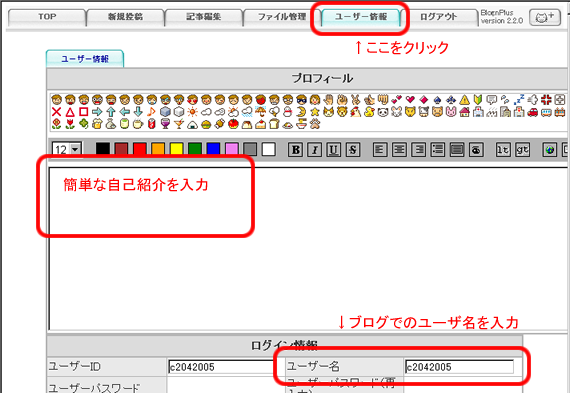570x393 pixels.
Task: Click into the profile text area
Action: coord(309,248)
